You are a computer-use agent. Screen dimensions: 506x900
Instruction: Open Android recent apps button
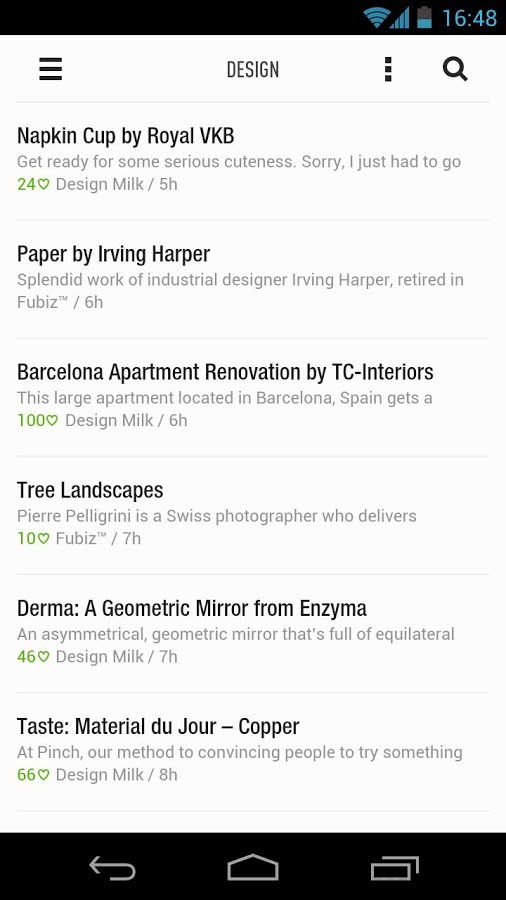pos(395,867)
